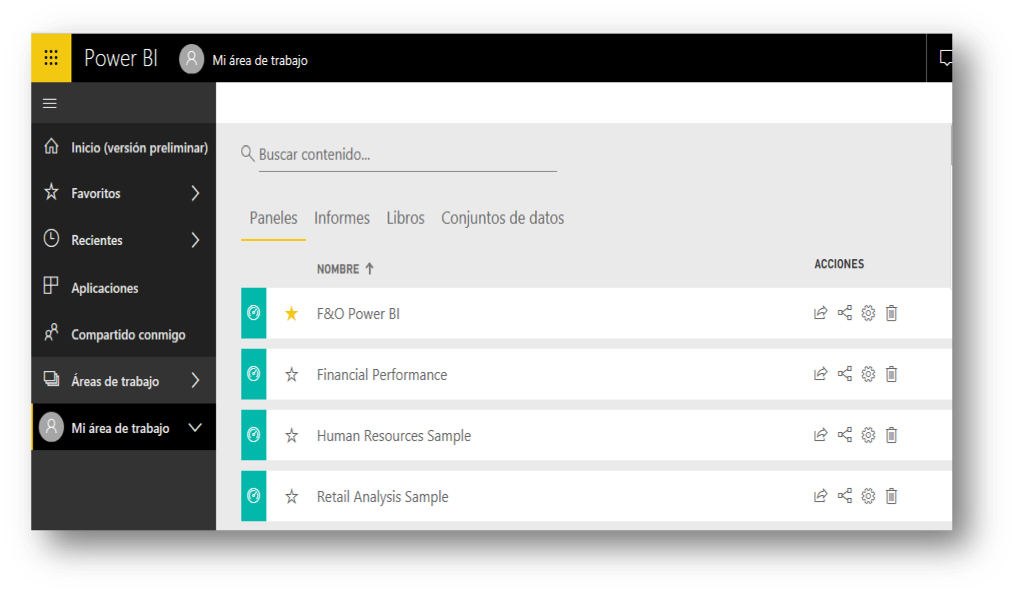Click the Buscar contenido search field
Viewport: 1016px width, 593px height.
click(x=408, y=155)
